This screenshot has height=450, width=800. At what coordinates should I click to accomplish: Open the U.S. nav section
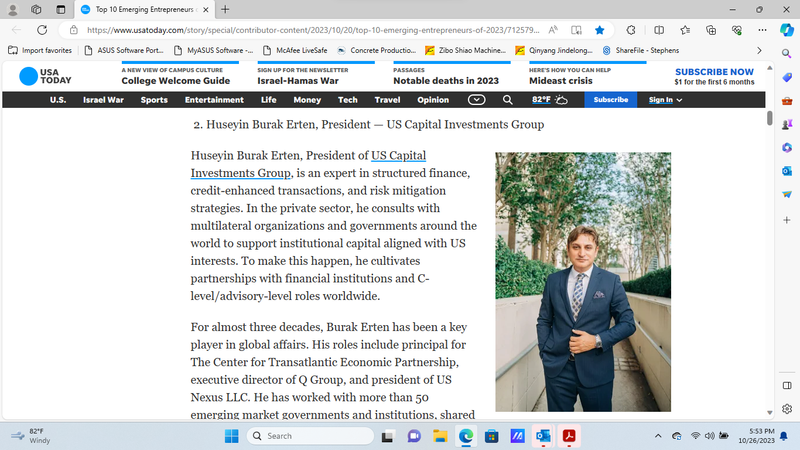click(x=58, y=100)
